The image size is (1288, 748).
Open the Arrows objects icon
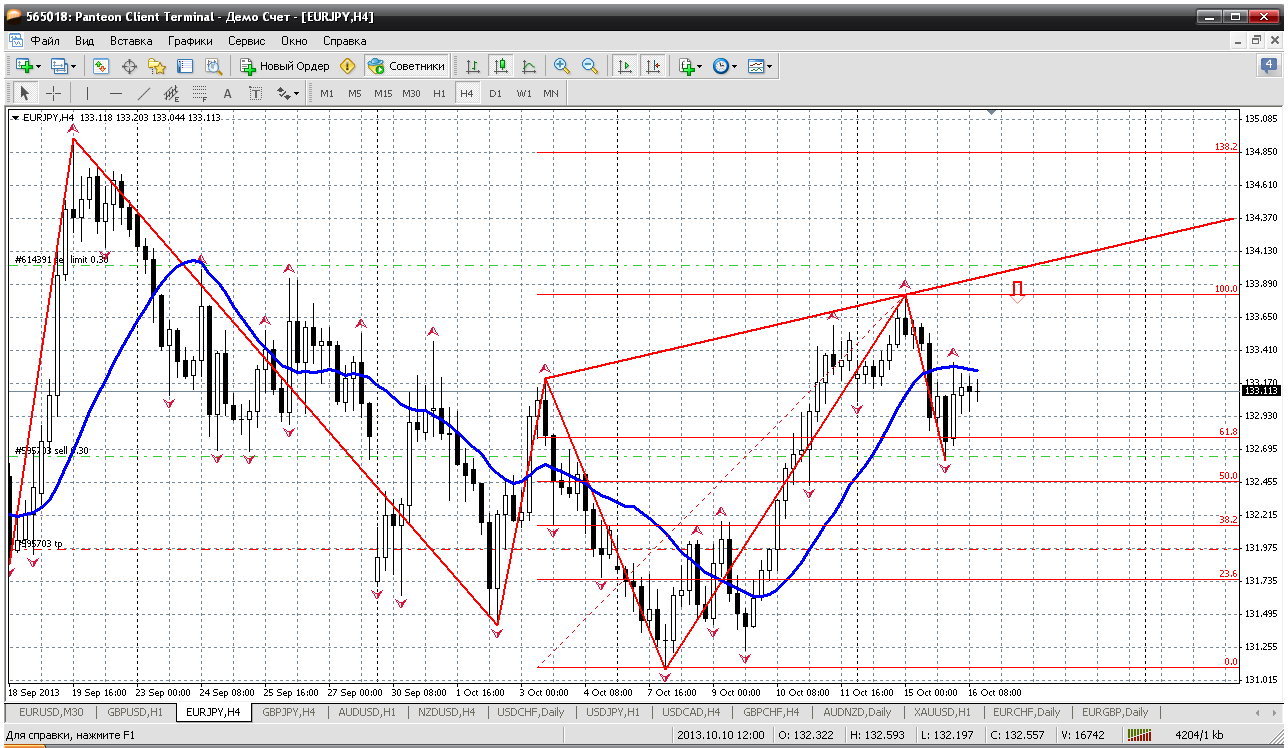(x=283, y=93)
